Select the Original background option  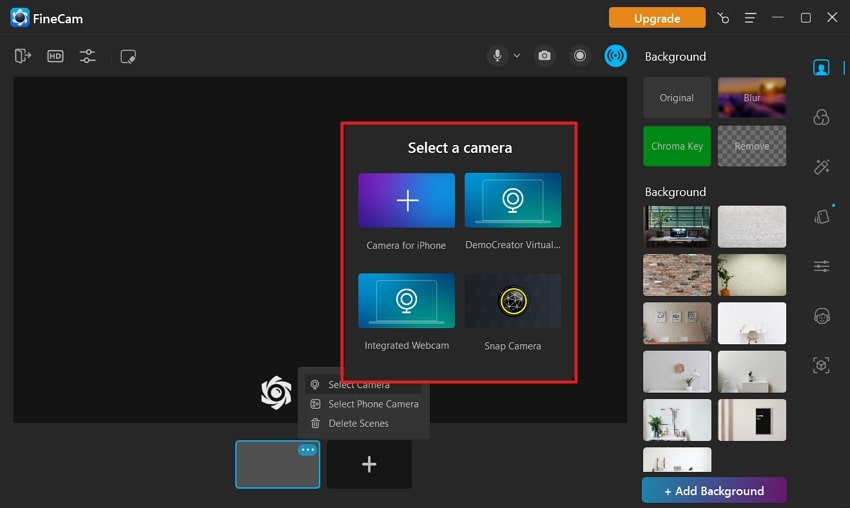click(677, 98)
